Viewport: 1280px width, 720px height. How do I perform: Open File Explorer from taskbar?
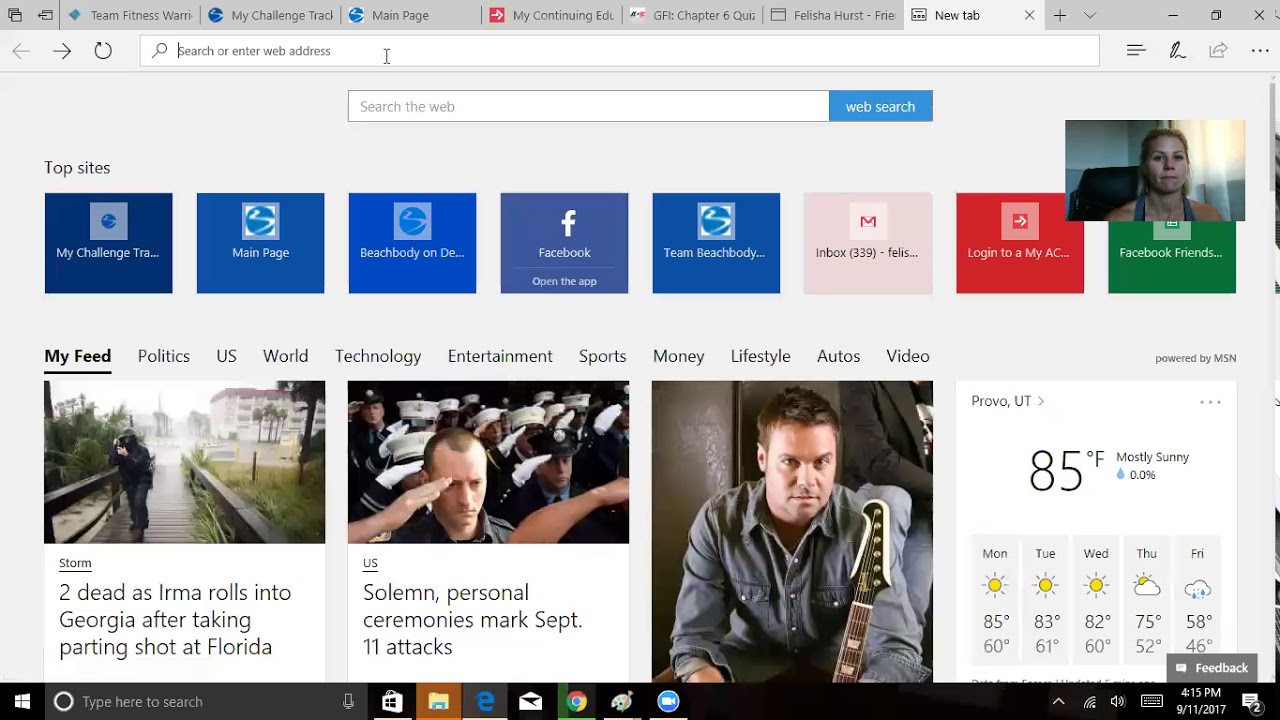point(438,702)
